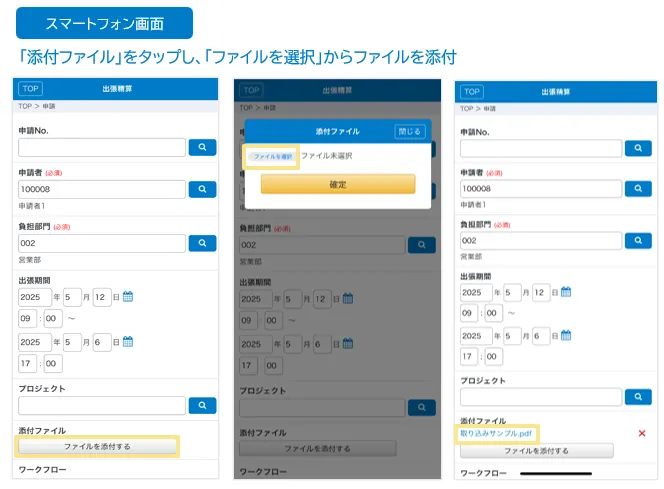
Task: Click プロジェクト search icon on left screen
Action: [202, 405]
